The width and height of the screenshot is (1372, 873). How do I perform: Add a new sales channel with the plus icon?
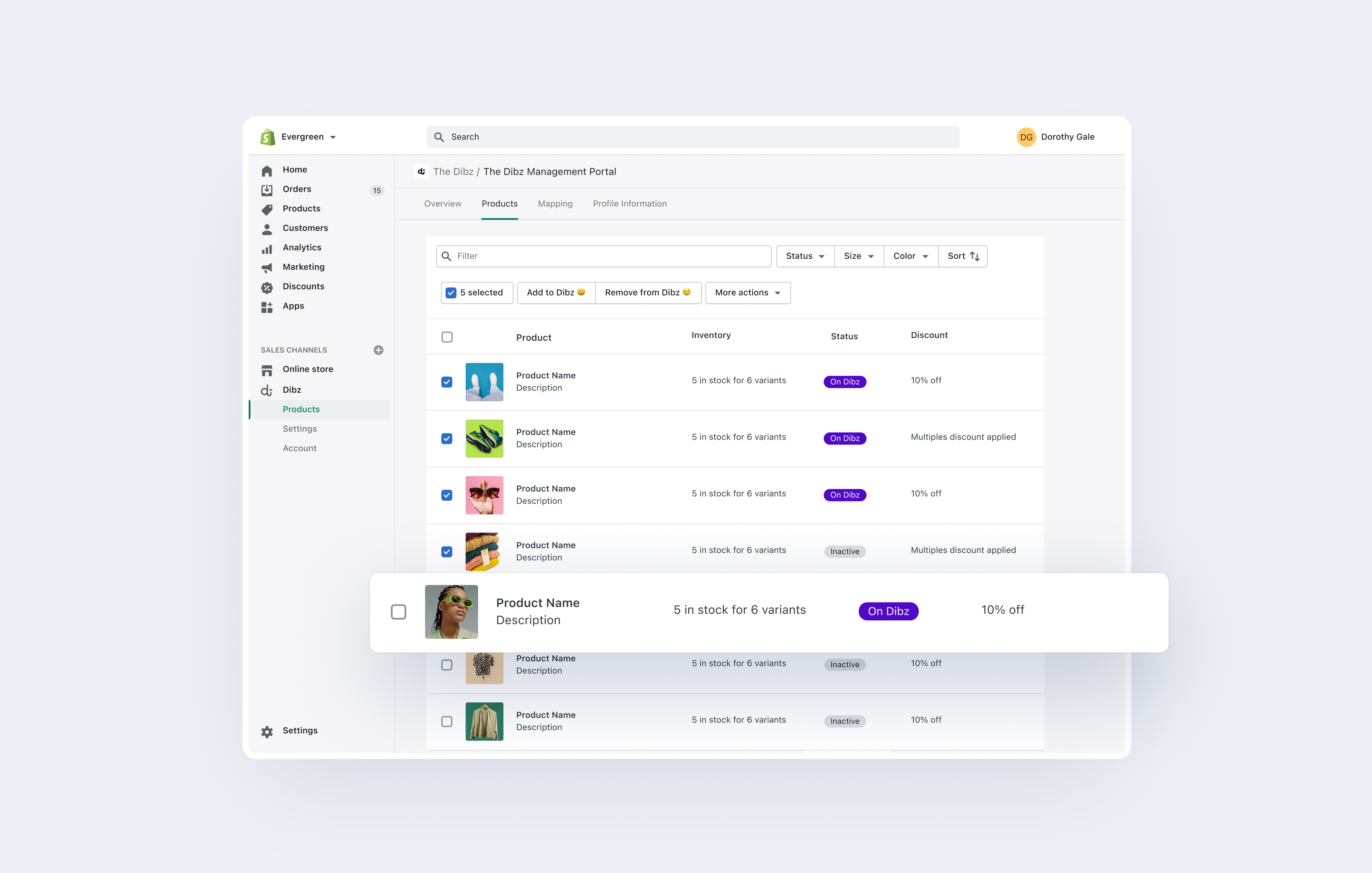(x=379, y=350)
